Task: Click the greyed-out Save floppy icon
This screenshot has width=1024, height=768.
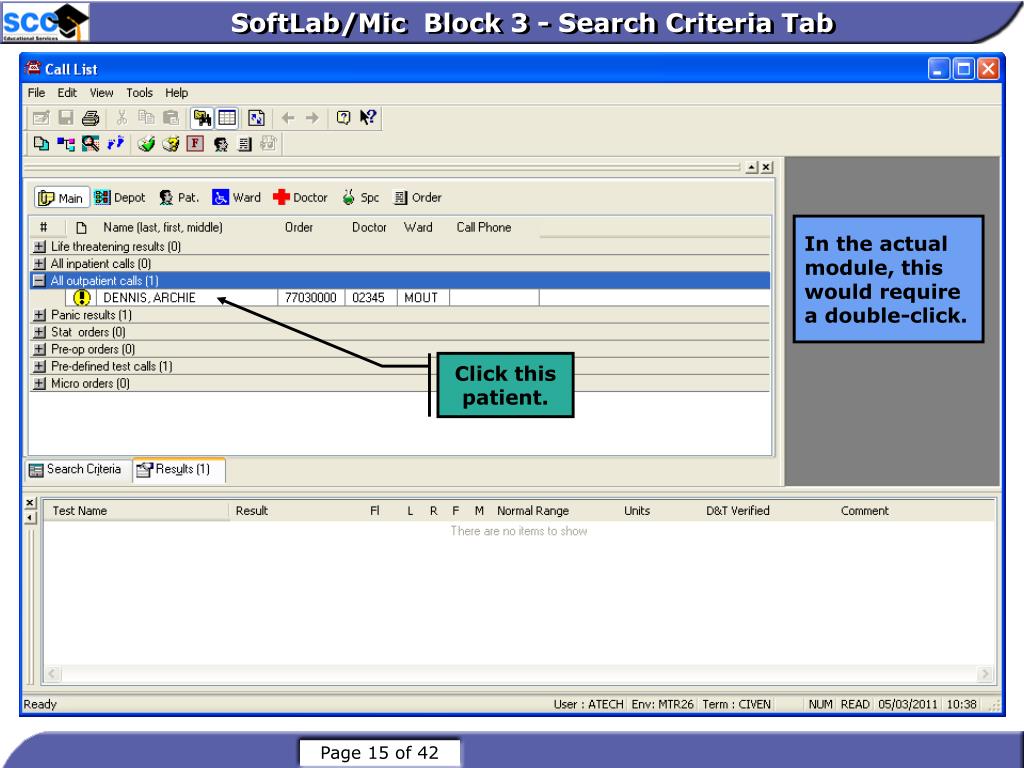Action: tap(65, 118)
